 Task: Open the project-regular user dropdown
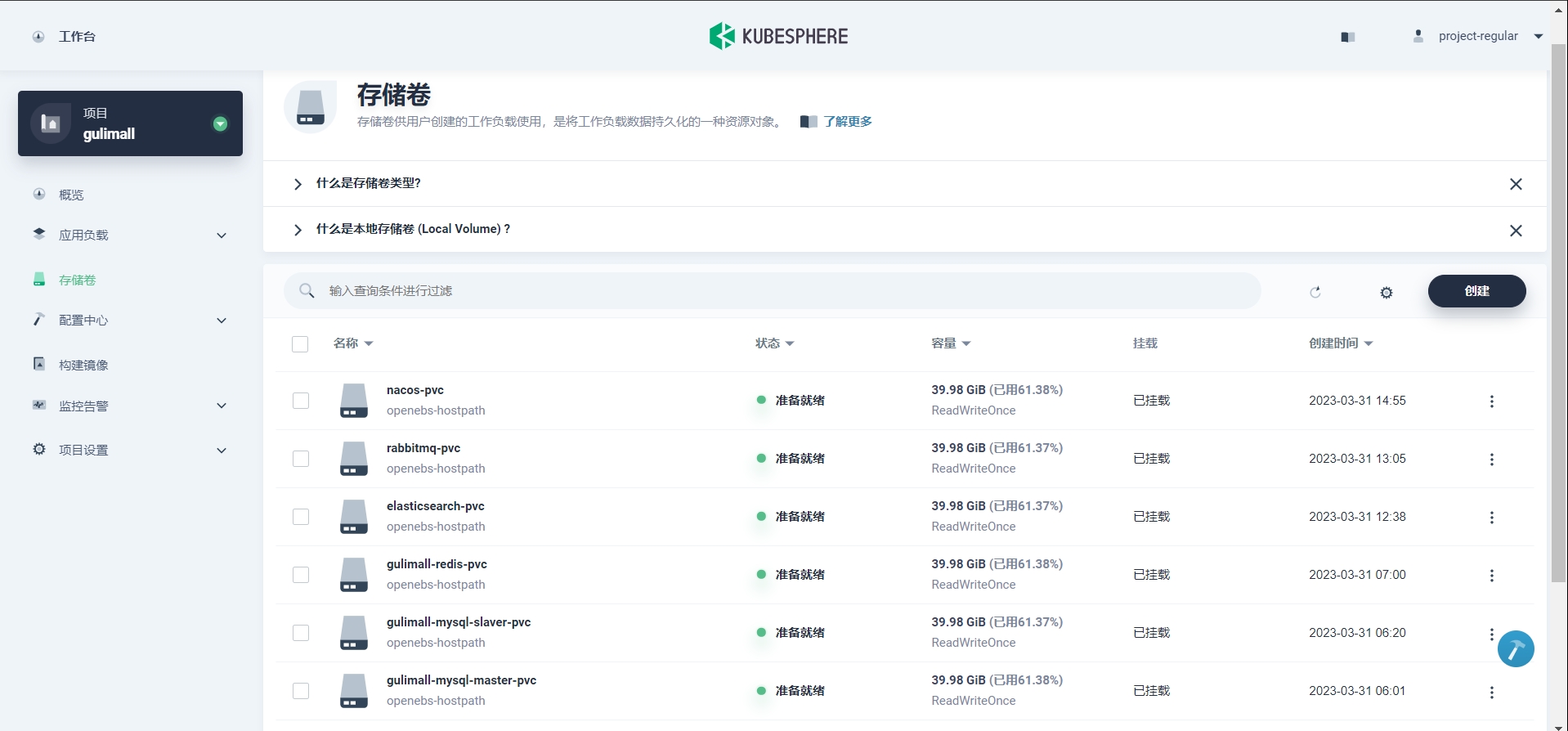1478,36
